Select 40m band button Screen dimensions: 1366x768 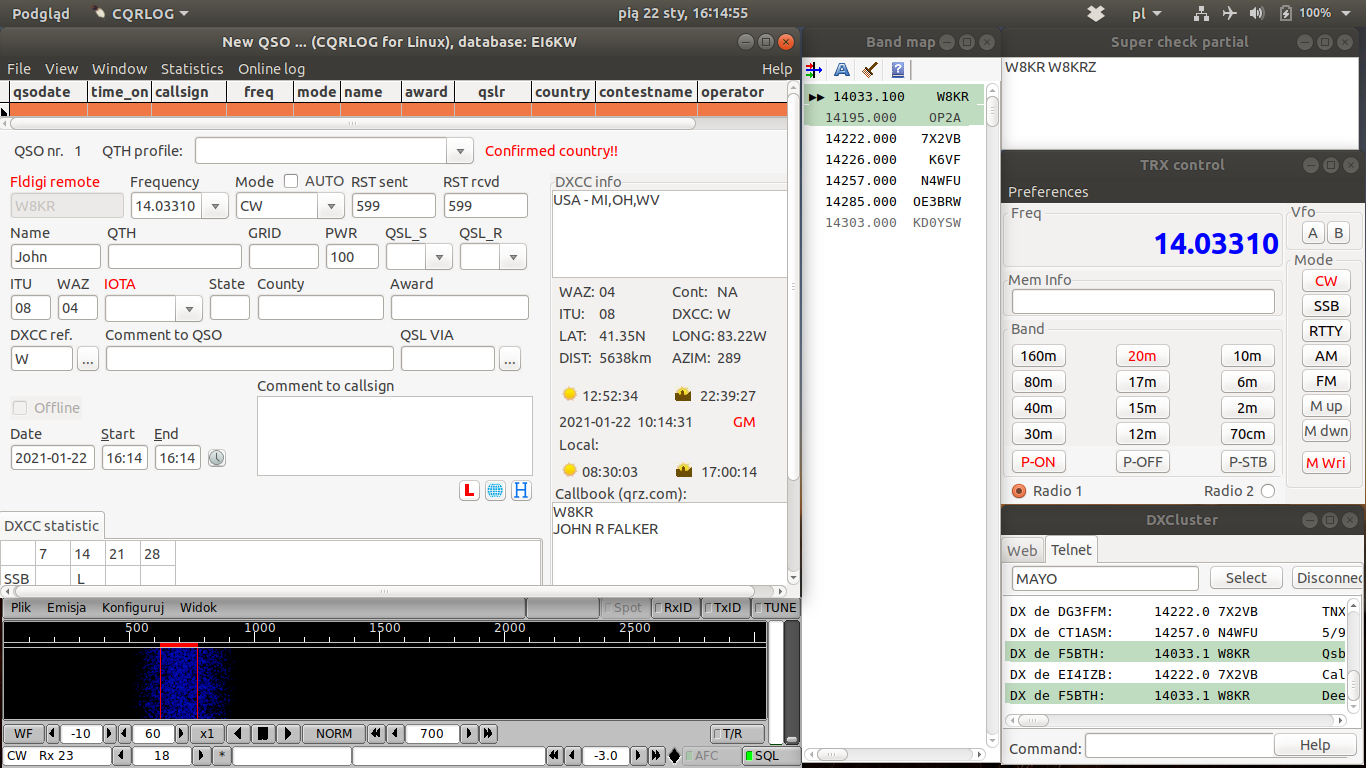tap(1038, 408)
